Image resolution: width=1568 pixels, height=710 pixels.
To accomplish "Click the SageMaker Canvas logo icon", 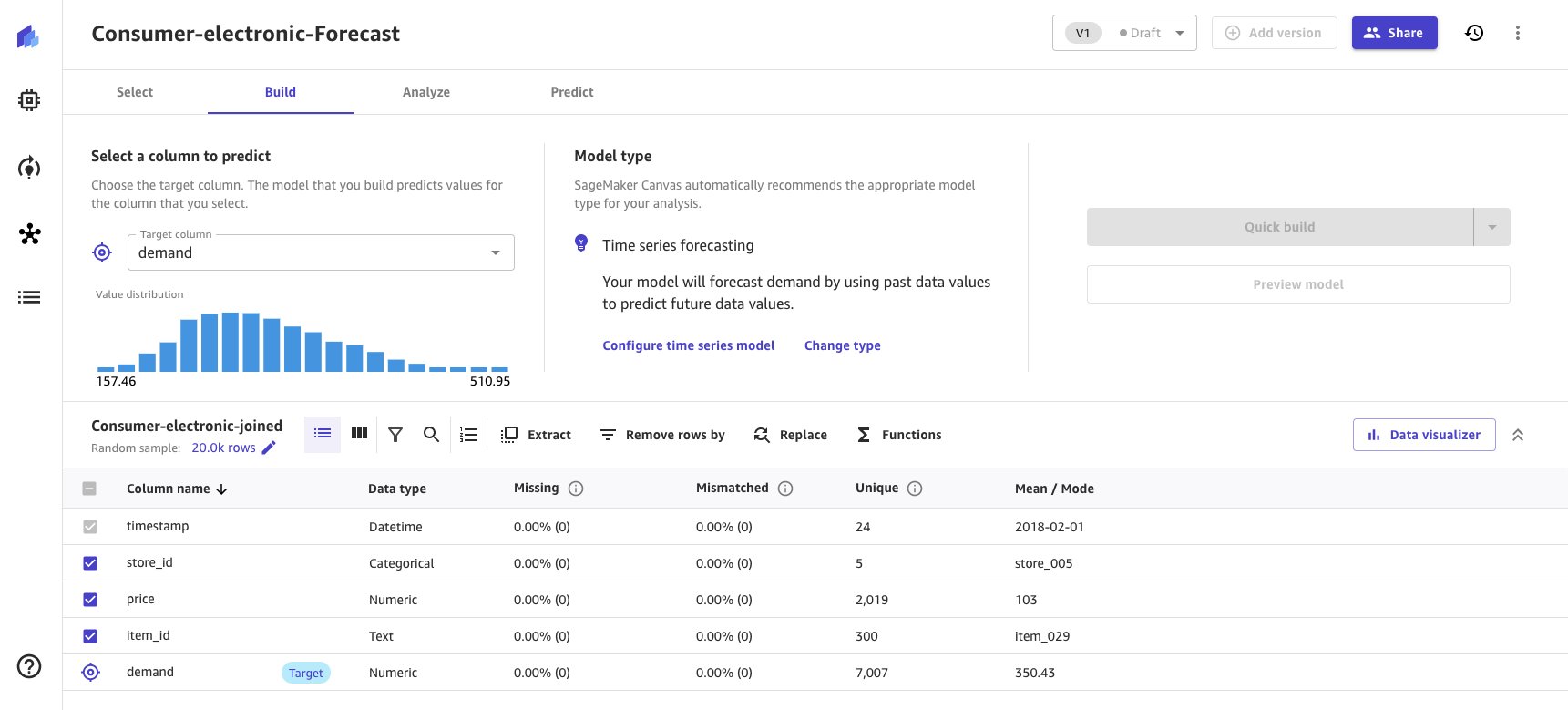I will pyautogui.click(x=28, y=37).
